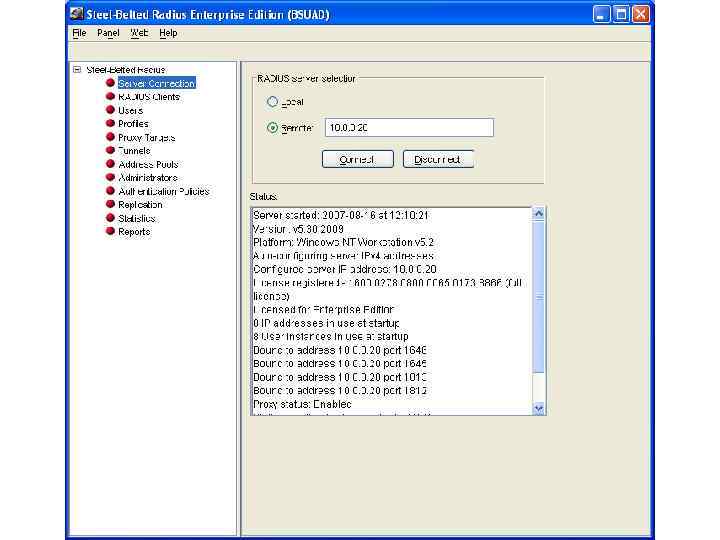Click the red bullet icon beside Users

point(110,110)
